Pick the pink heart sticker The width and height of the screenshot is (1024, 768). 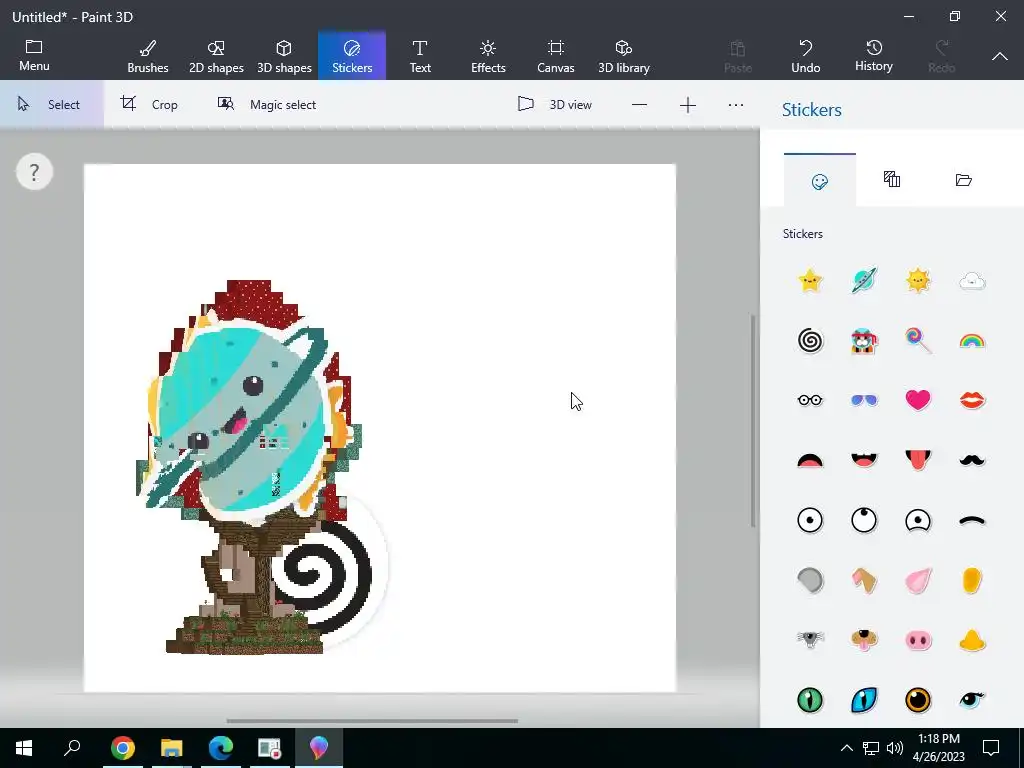(918, 400)
